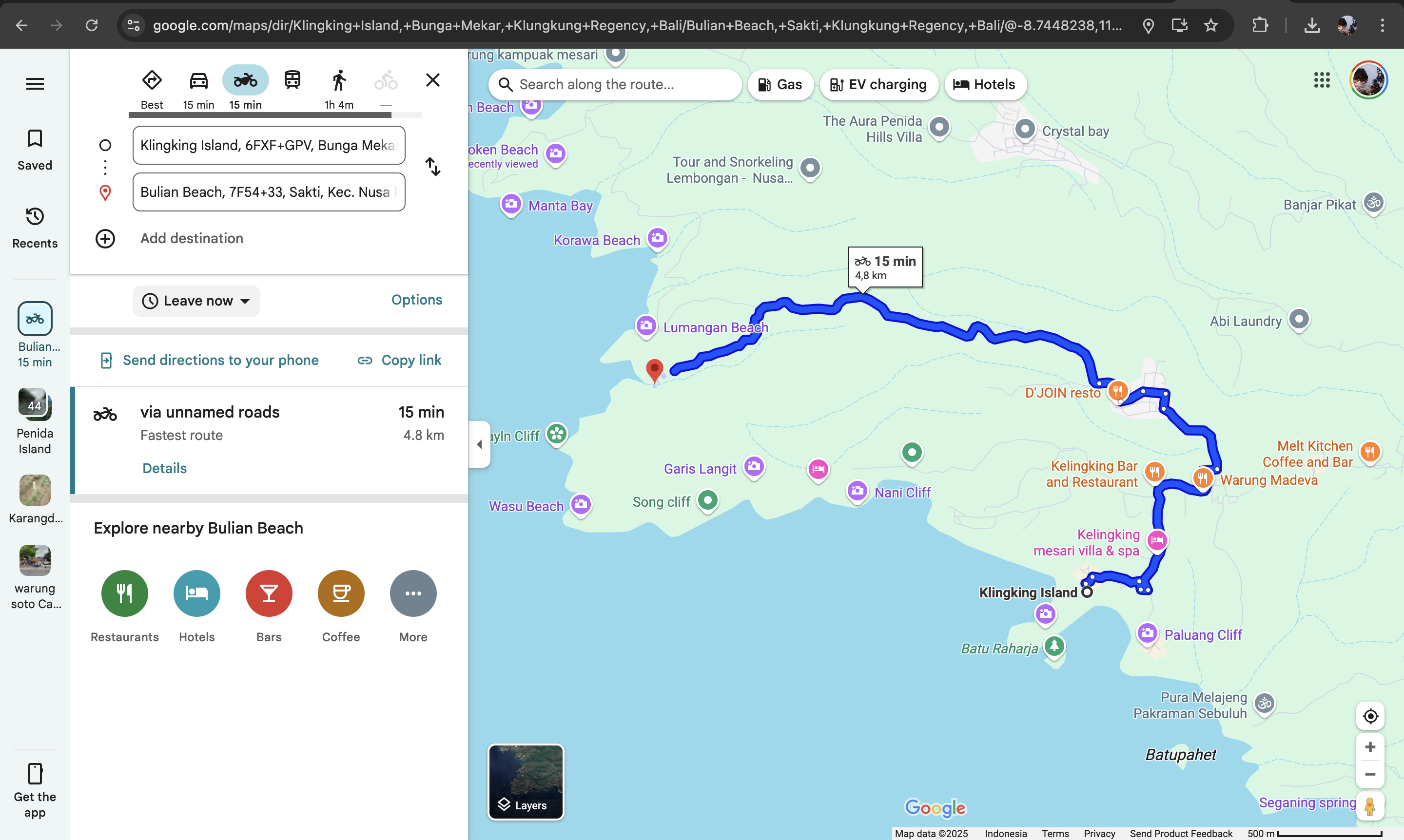Open the Layers map thumbnail
The height and width of the screenshot is (840, 1404).
tap(526, 782)
